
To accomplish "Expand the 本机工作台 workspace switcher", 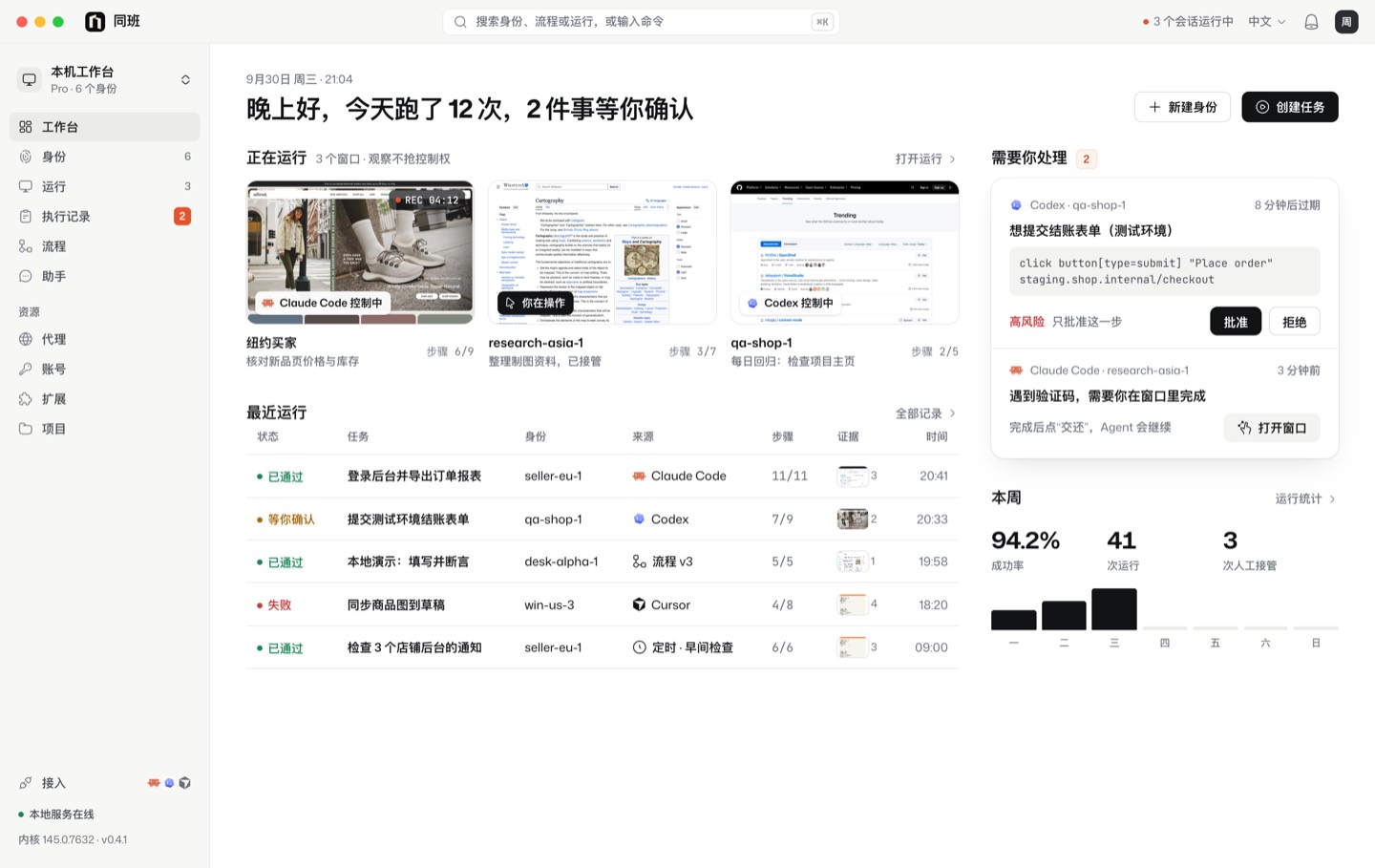I will coord(104,80).
